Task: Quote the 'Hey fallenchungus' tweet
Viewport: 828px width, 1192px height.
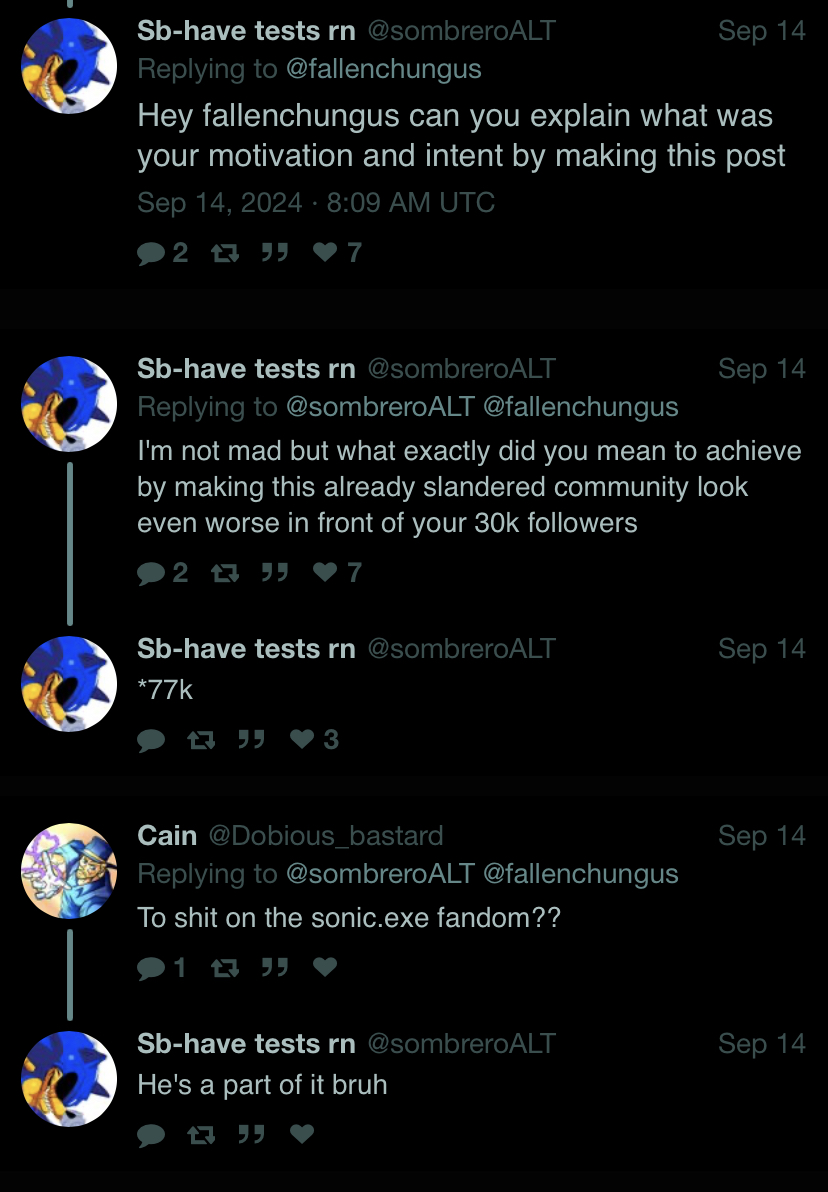Action: coord(274,252)
